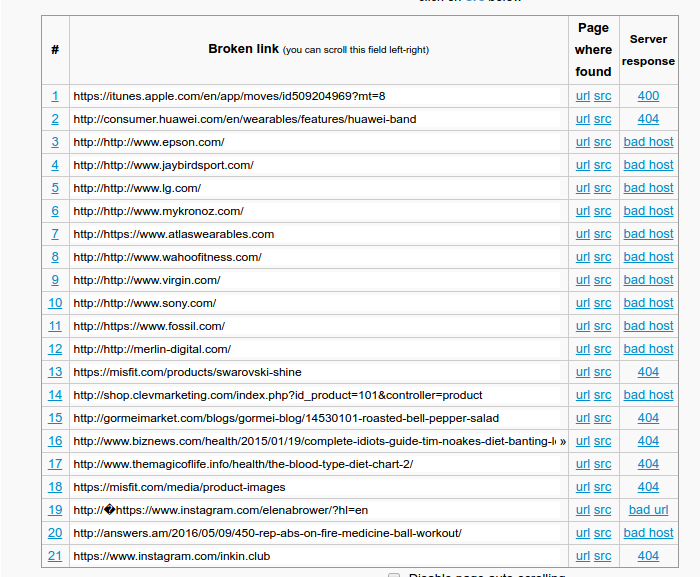
Task: Select the themagicoflife.info broken link field
Action: click(316, 464)
